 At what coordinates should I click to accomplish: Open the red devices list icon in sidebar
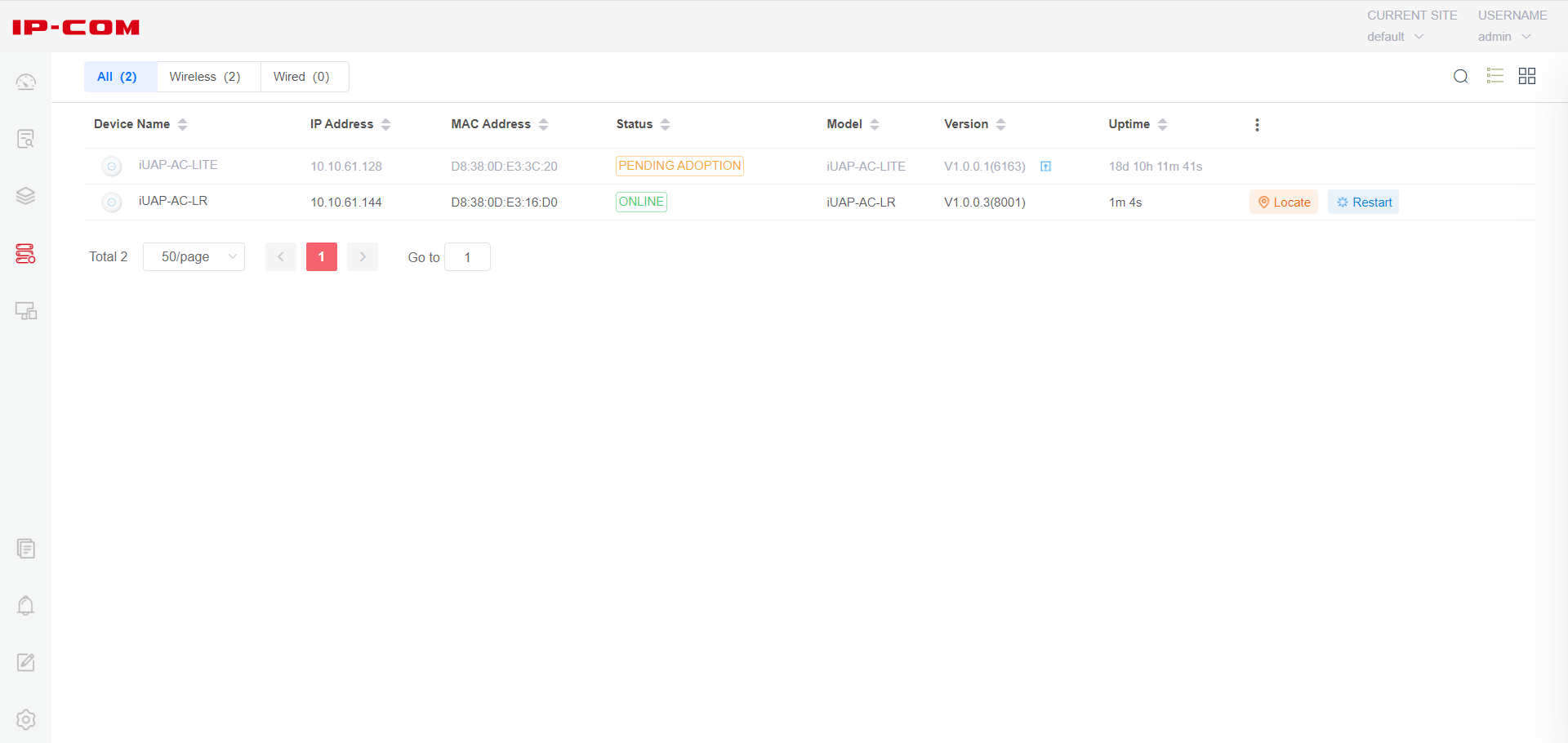coord(26,254)
